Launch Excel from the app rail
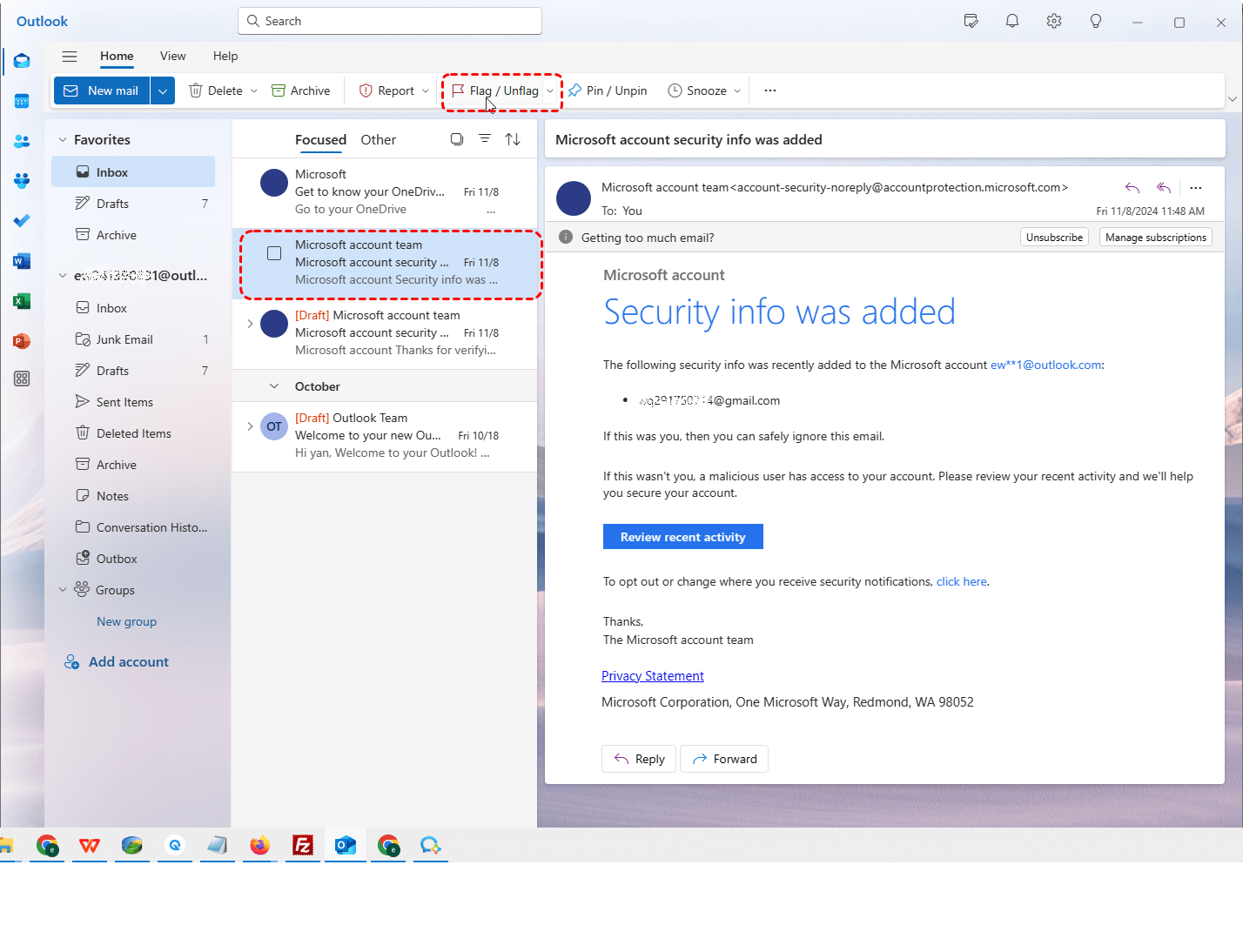The image size is (1243, 952). 22,301
